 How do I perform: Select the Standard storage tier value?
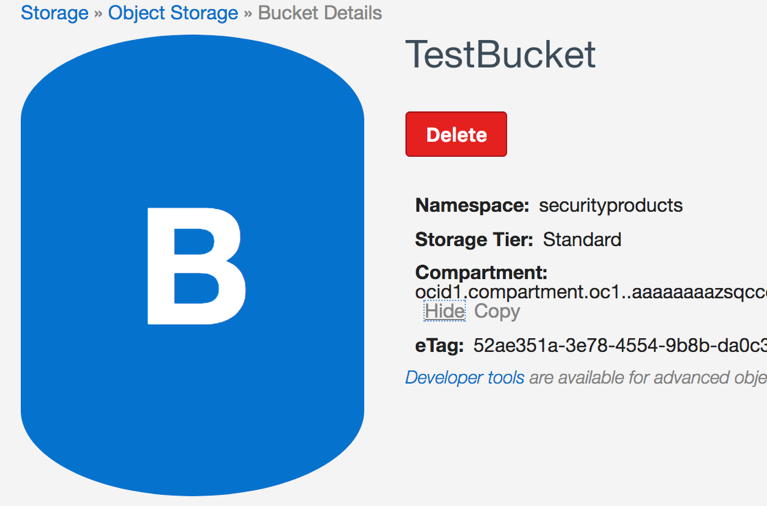point(582,240)
